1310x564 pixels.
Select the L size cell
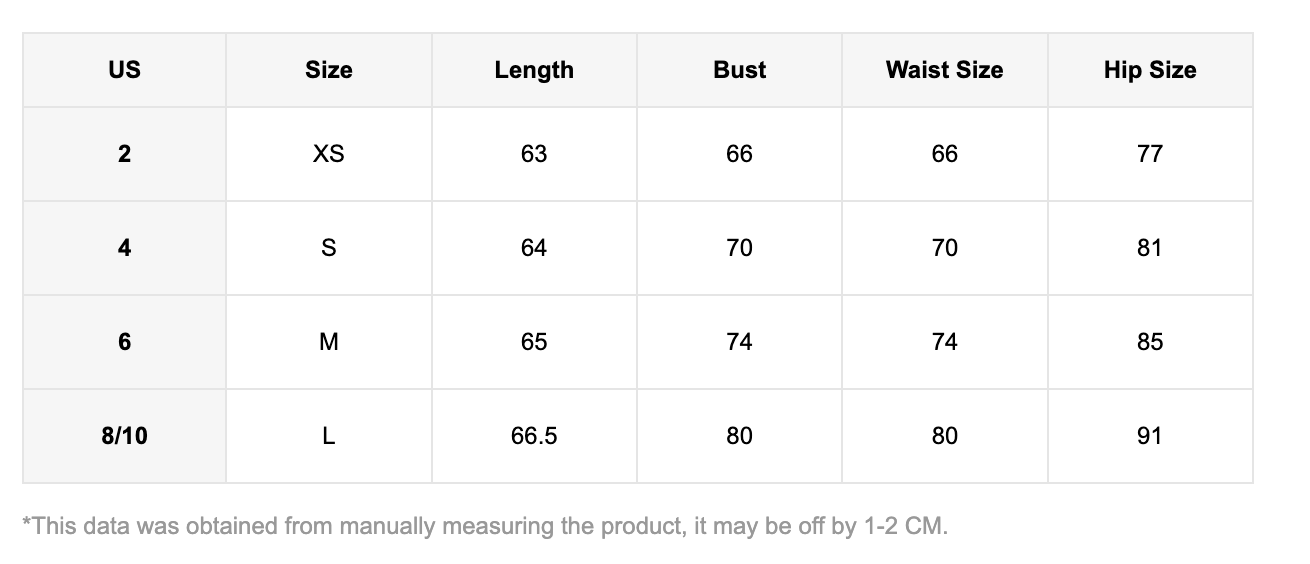pos(329,436)
